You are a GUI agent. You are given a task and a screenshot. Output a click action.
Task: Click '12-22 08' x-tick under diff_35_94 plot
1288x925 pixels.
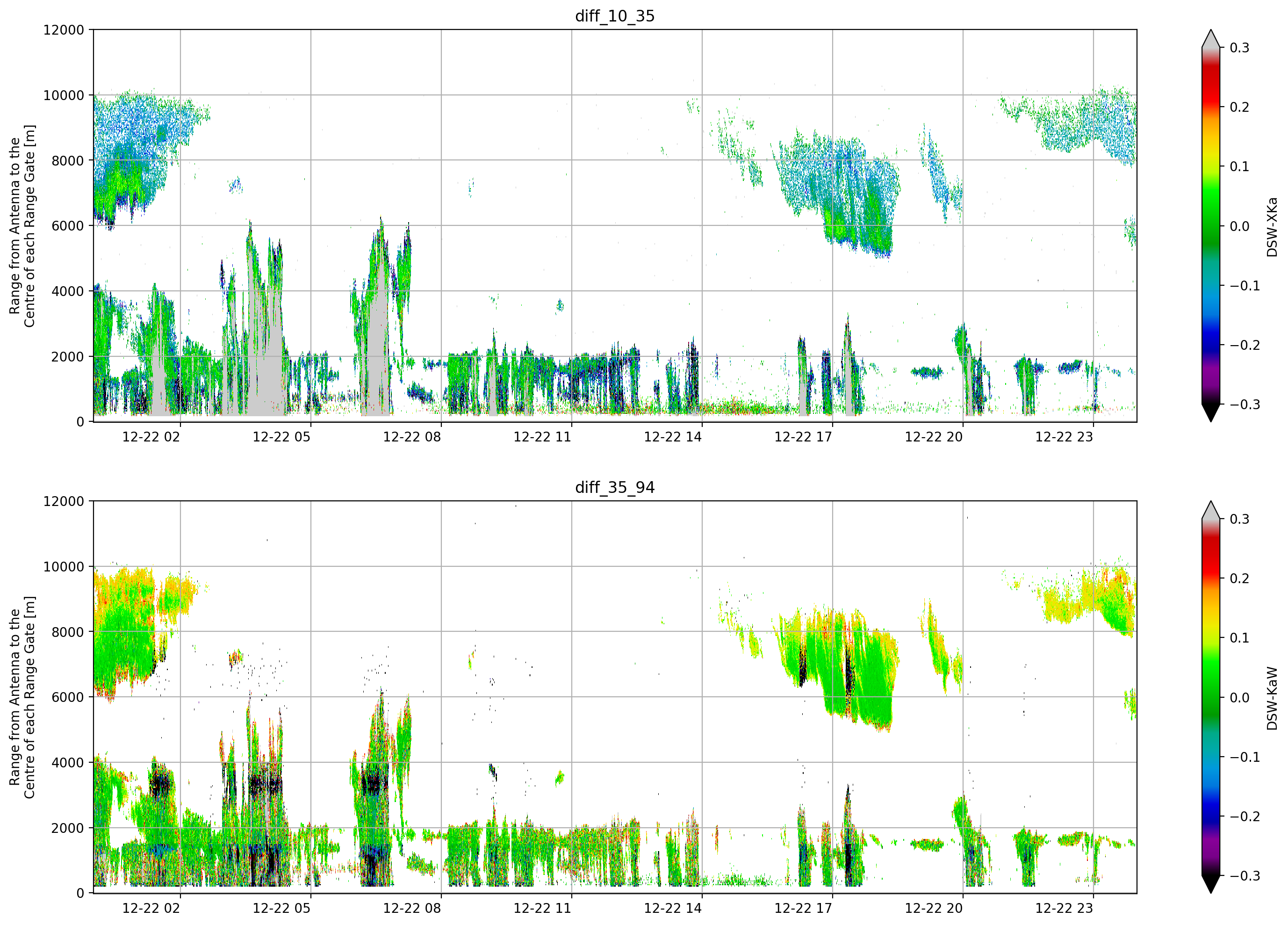[412, 909]
